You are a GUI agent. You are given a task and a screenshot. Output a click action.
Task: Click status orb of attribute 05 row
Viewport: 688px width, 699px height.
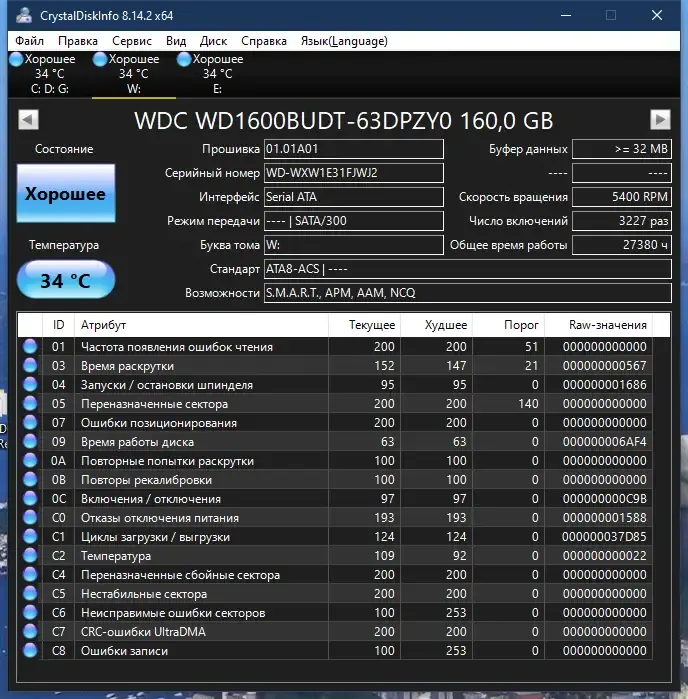[30, 403]
